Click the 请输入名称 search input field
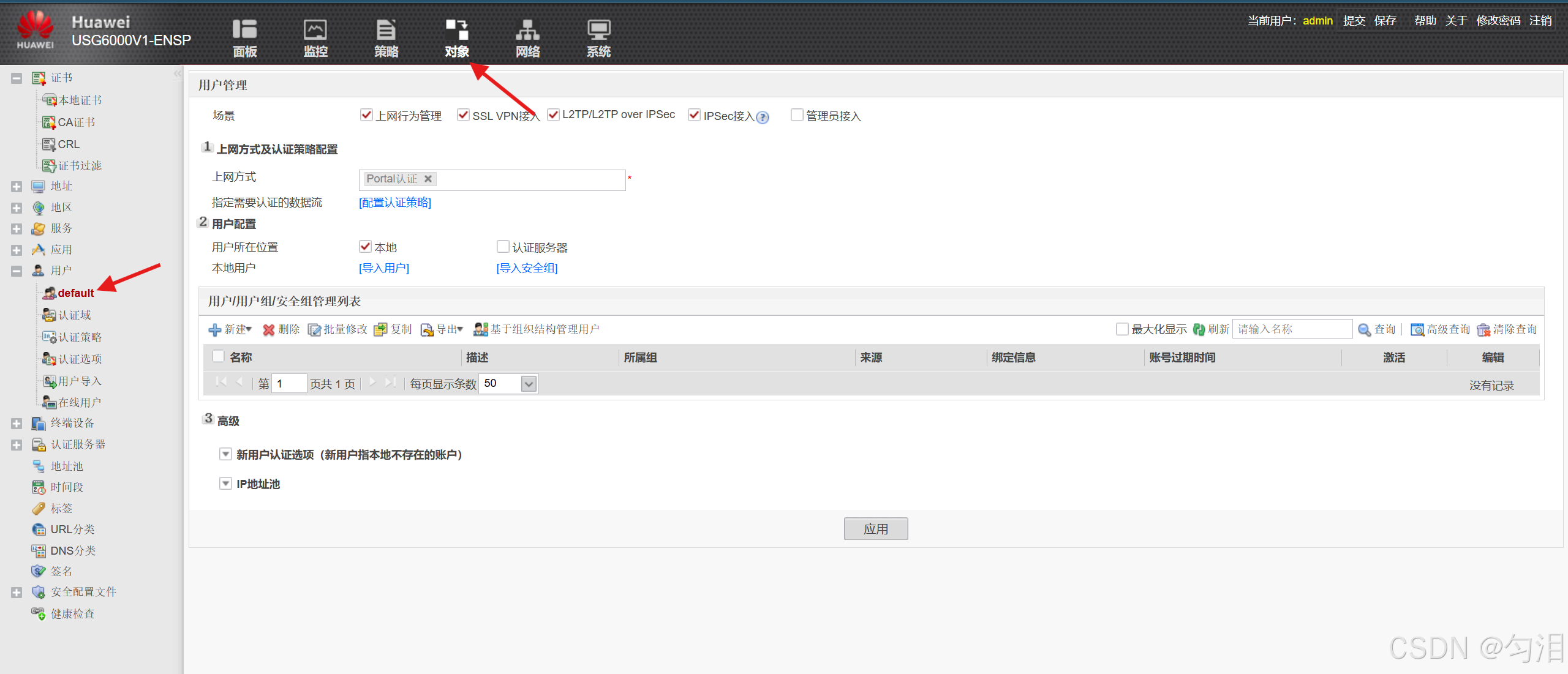The image size is (1568, 674). tap(1292, 329)
